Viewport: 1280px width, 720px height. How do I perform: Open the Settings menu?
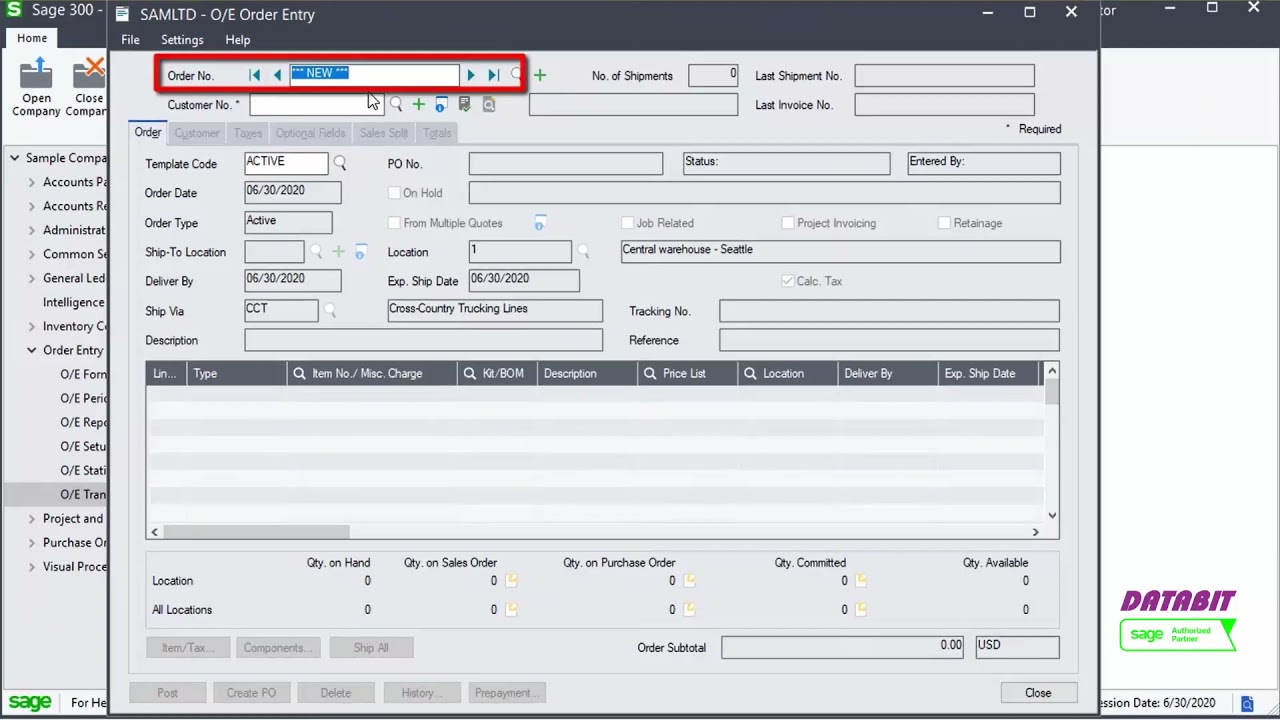(x=182, y=40)
